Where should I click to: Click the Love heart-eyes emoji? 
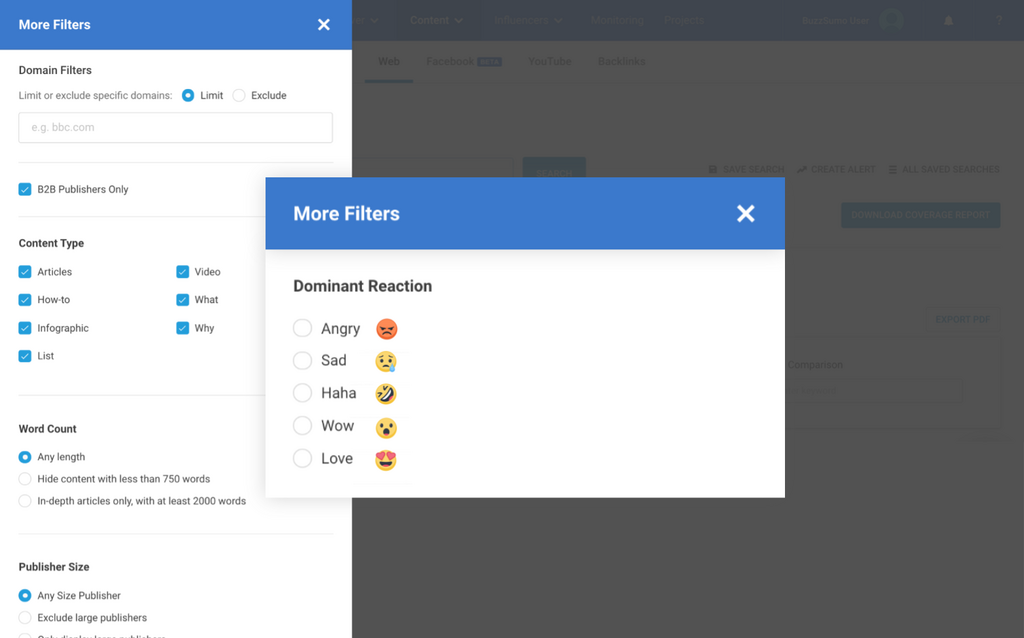point(386,460)
